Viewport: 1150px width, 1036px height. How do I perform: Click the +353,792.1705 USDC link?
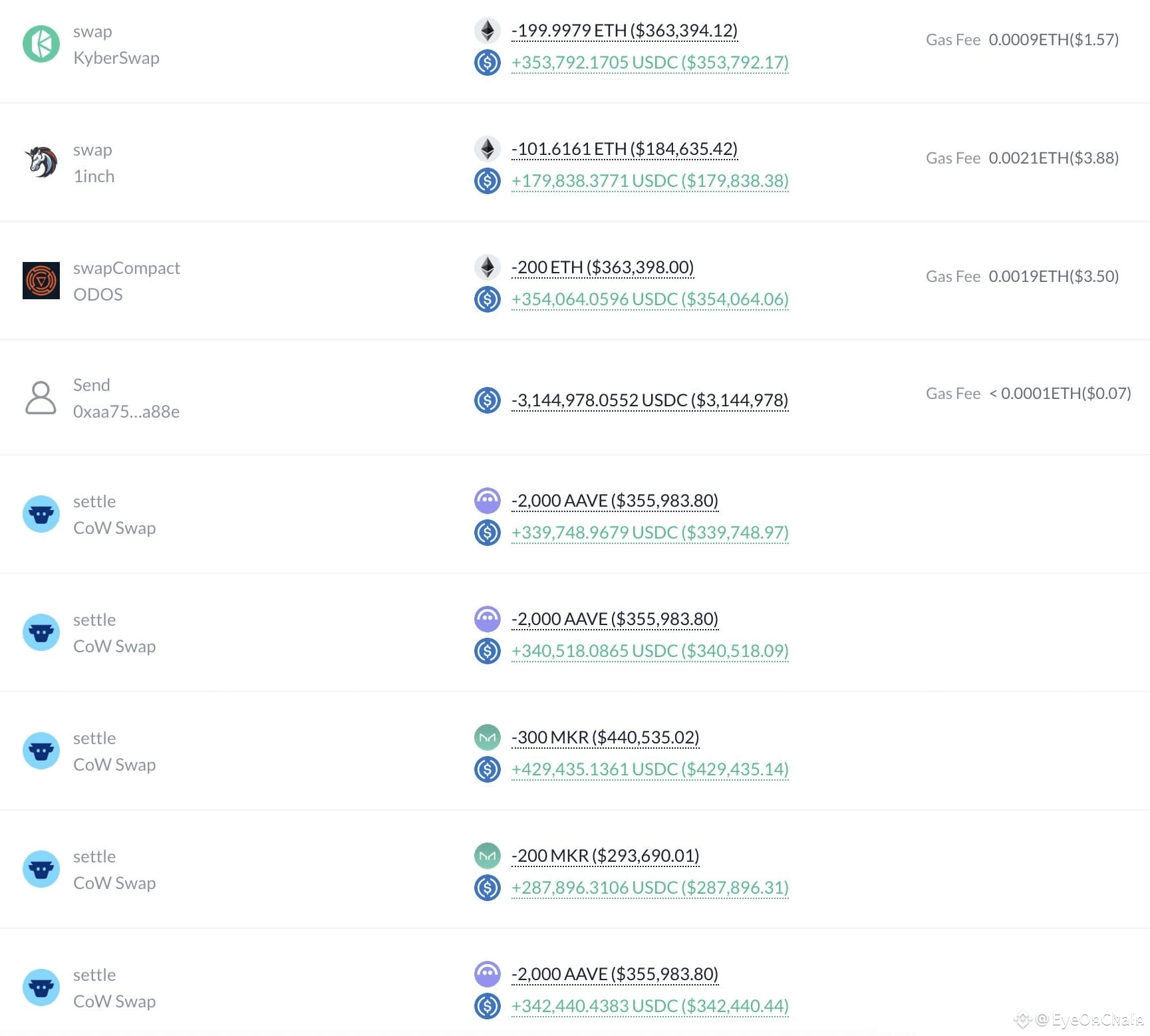click(x=649, y=62)
